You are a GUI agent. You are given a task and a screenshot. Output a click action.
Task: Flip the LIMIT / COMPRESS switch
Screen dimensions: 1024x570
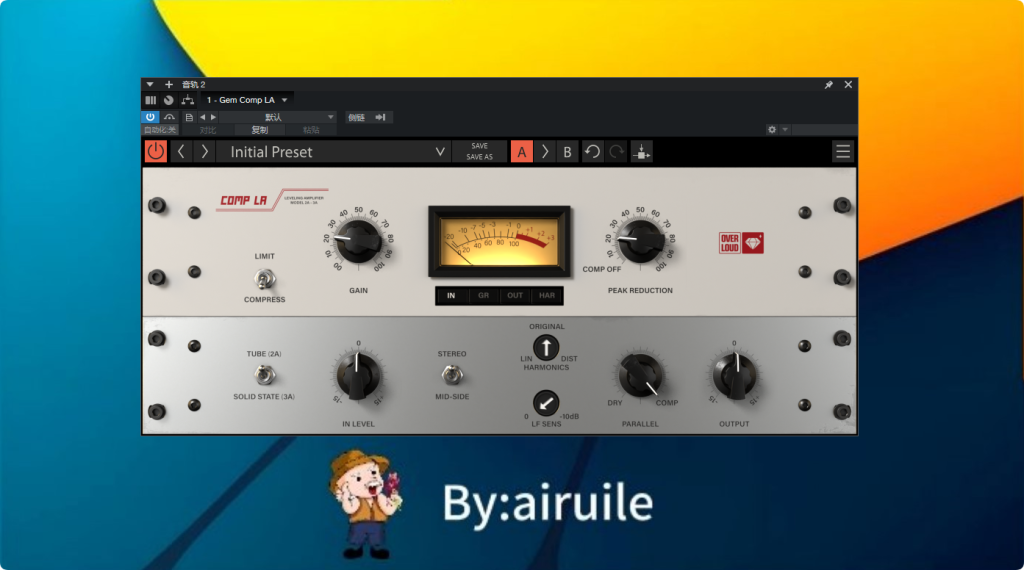point(264,279)
